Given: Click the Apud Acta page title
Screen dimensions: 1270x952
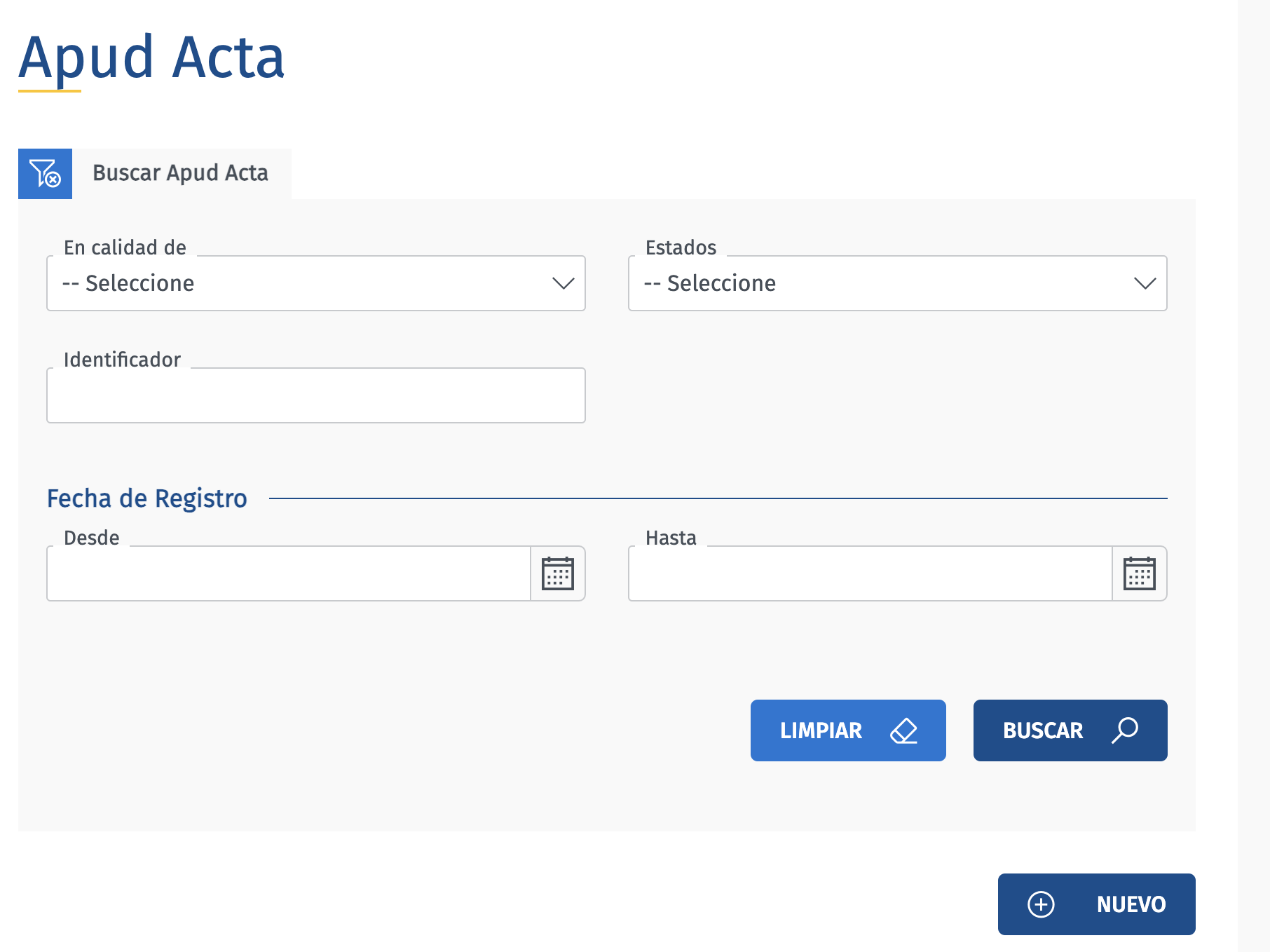Looking at the screenshot, I should [151, 57].
